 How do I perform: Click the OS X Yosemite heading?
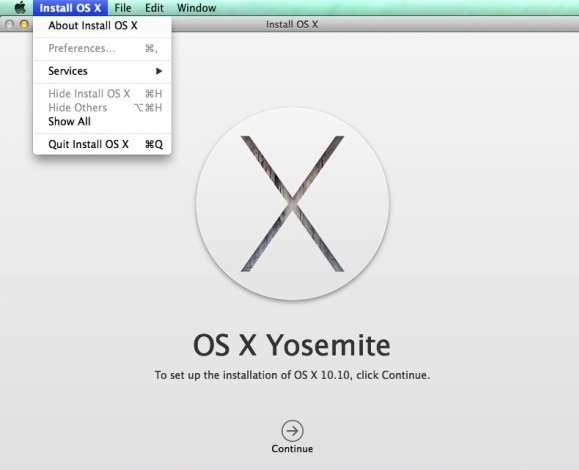click(292, 345)
